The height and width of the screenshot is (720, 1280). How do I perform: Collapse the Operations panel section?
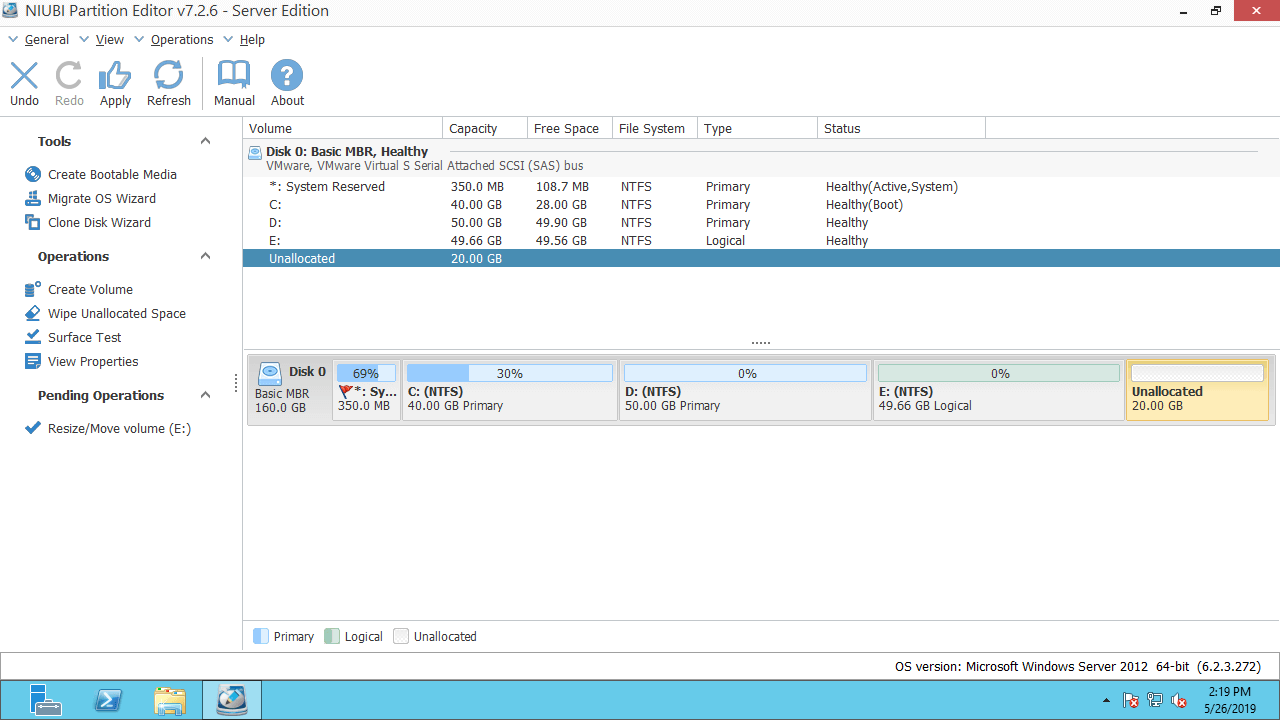205,256
